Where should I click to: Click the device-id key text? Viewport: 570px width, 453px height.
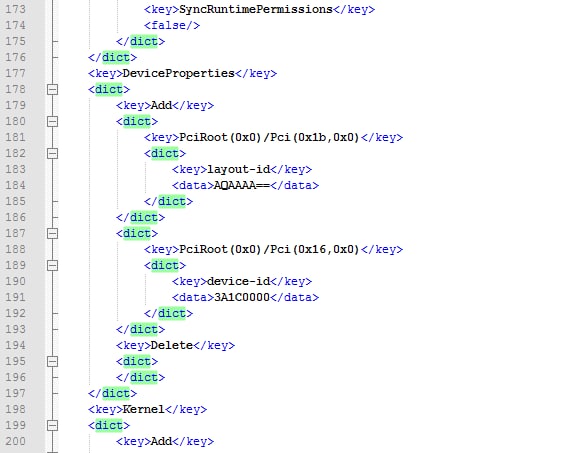pos(239,281)
